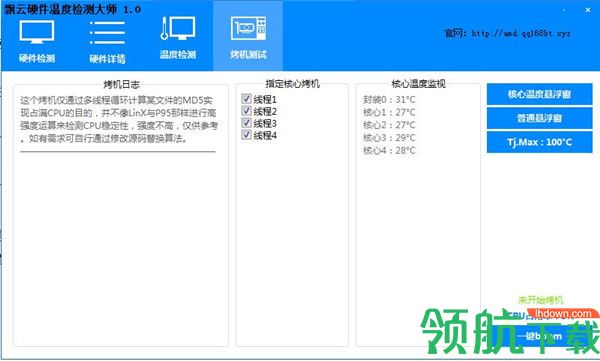Click the 核心温度监视 group title
The image size is (600, 361).
pyautogui.click(x=418, y=83)
